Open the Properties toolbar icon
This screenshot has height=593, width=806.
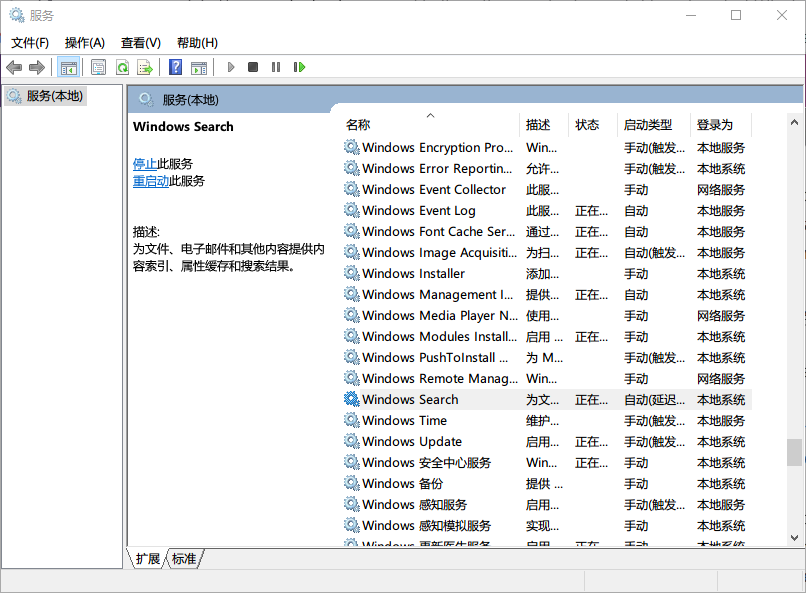point(98,67)
